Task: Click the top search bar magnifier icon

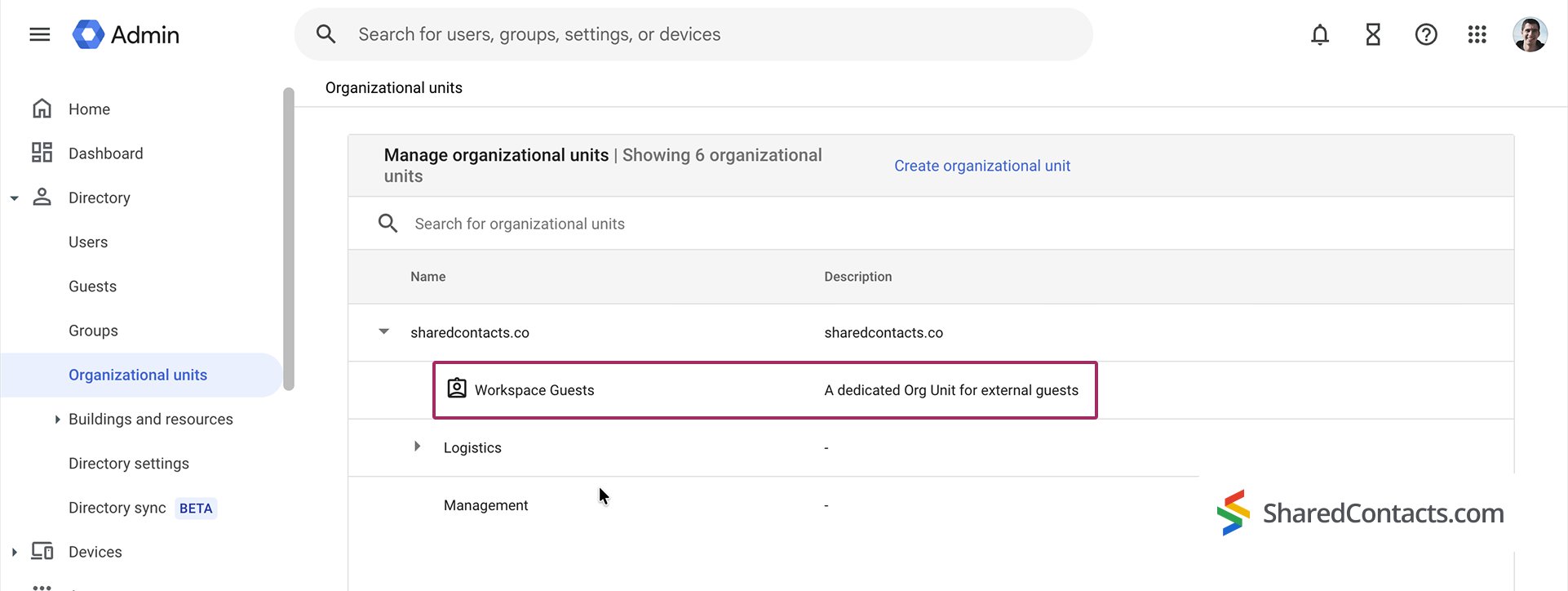Action: (x=326, y=34)
